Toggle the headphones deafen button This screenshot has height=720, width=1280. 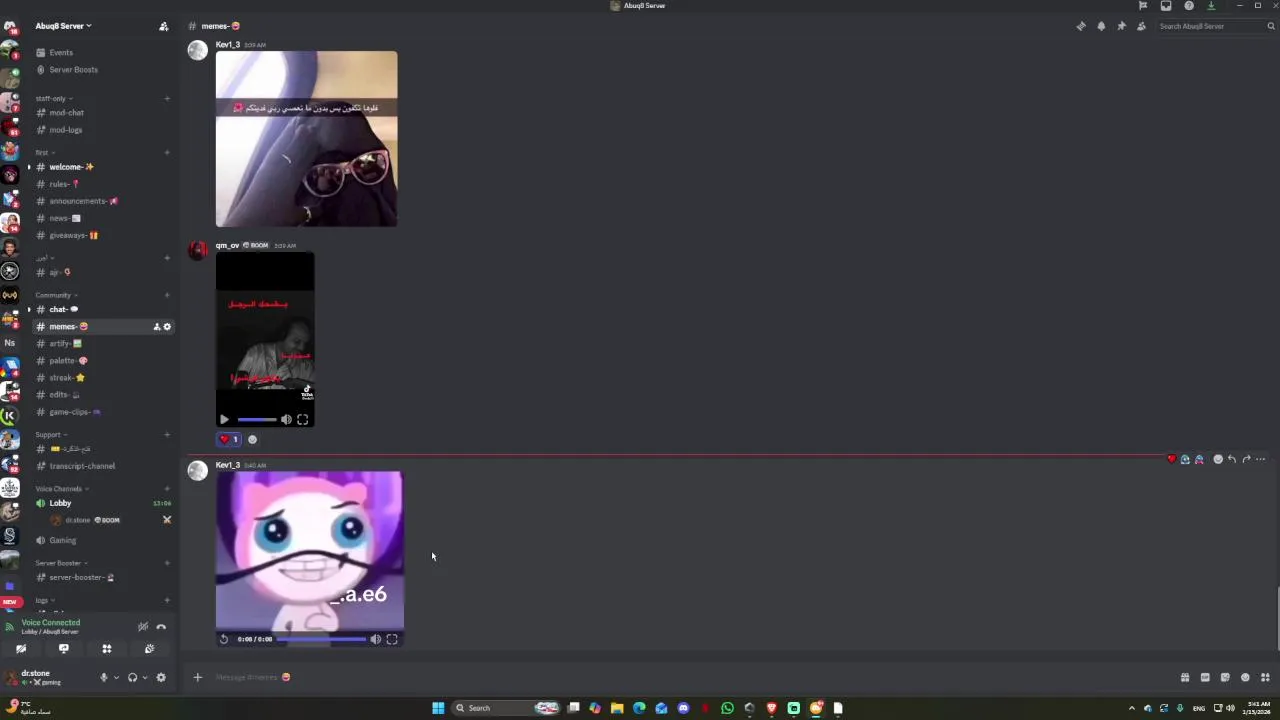[132, 677]
